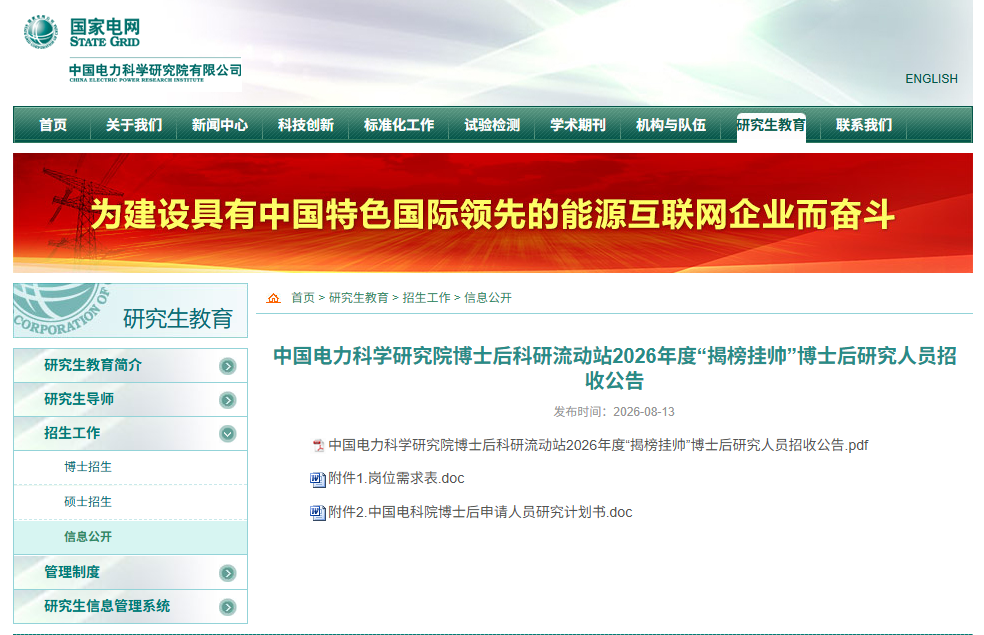Open the 联系我们 navigation tab
Image resolution: width=984 pixels, height=635 pixels.
pyautogui.click(x=864, y=125)
